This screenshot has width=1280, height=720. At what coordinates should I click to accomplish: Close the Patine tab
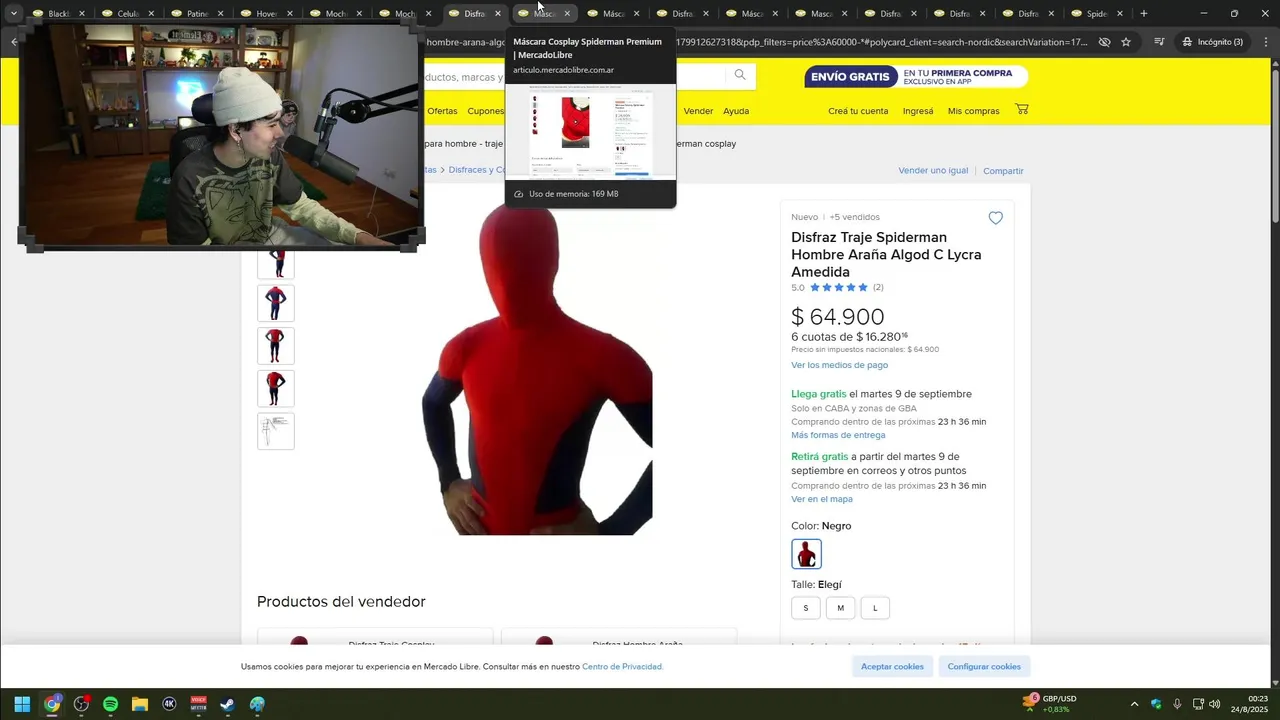point(221,14)
